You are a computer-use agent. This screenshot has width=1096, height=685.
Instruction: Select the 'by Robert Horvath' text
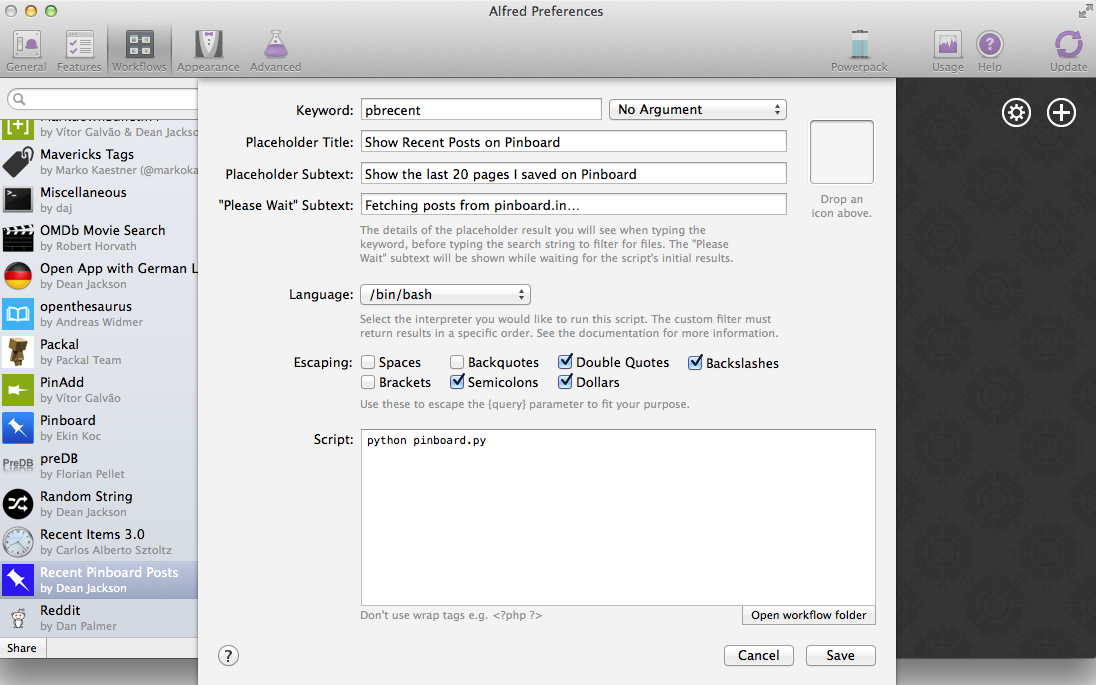88,246
